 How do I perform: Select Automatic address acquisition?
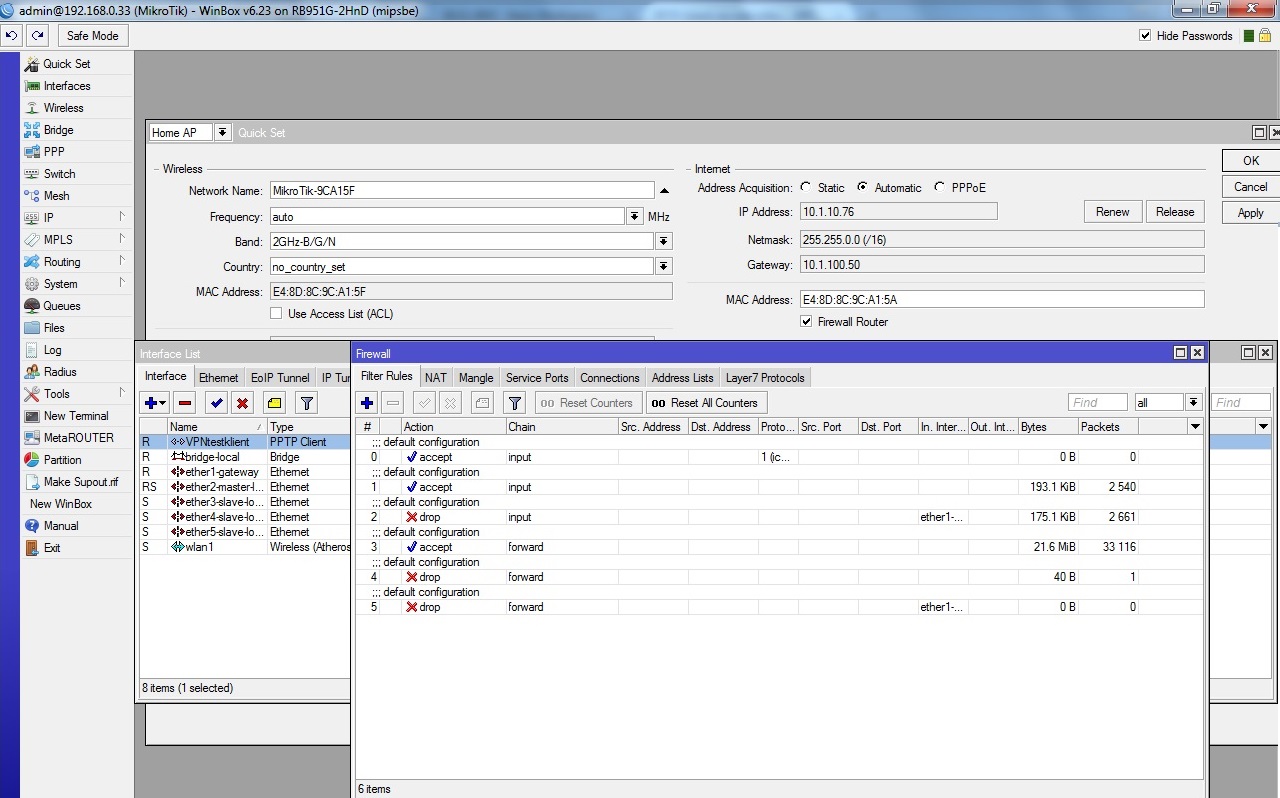click(x=862, y=187)
